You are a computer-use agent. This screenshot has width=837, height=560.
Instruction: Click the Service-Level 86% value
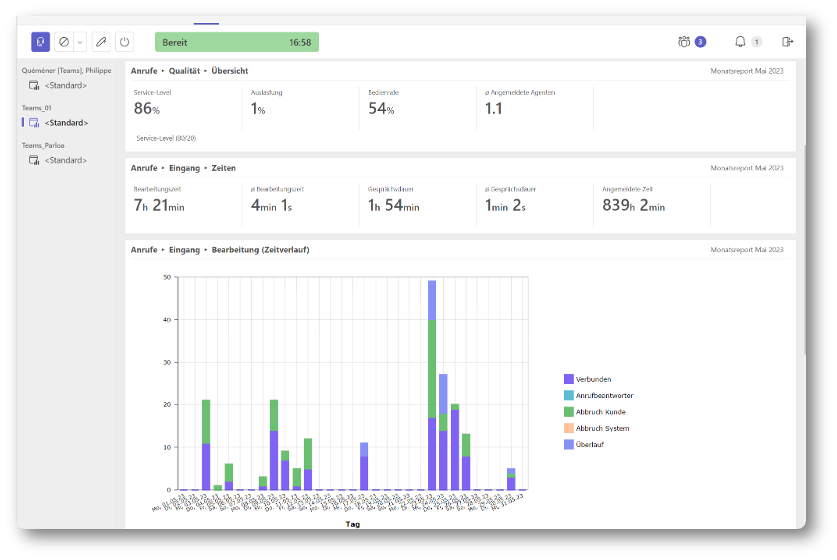[x=147, y=108]
